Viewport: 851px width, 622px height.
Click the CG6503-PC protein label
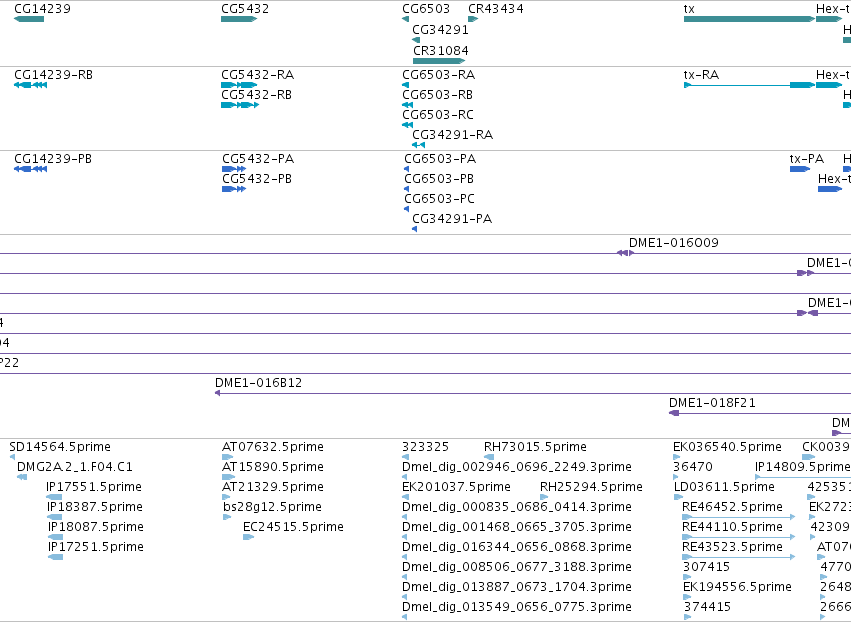pyautogui.click(x=440, y=199)
